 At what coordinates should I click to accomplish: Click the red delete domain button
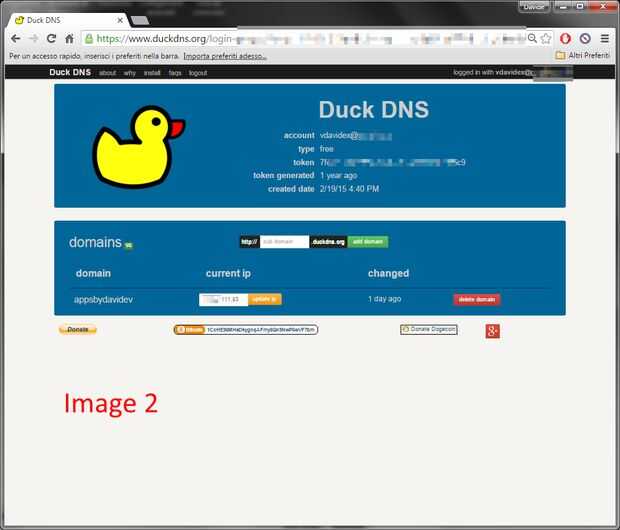point(476,299)
